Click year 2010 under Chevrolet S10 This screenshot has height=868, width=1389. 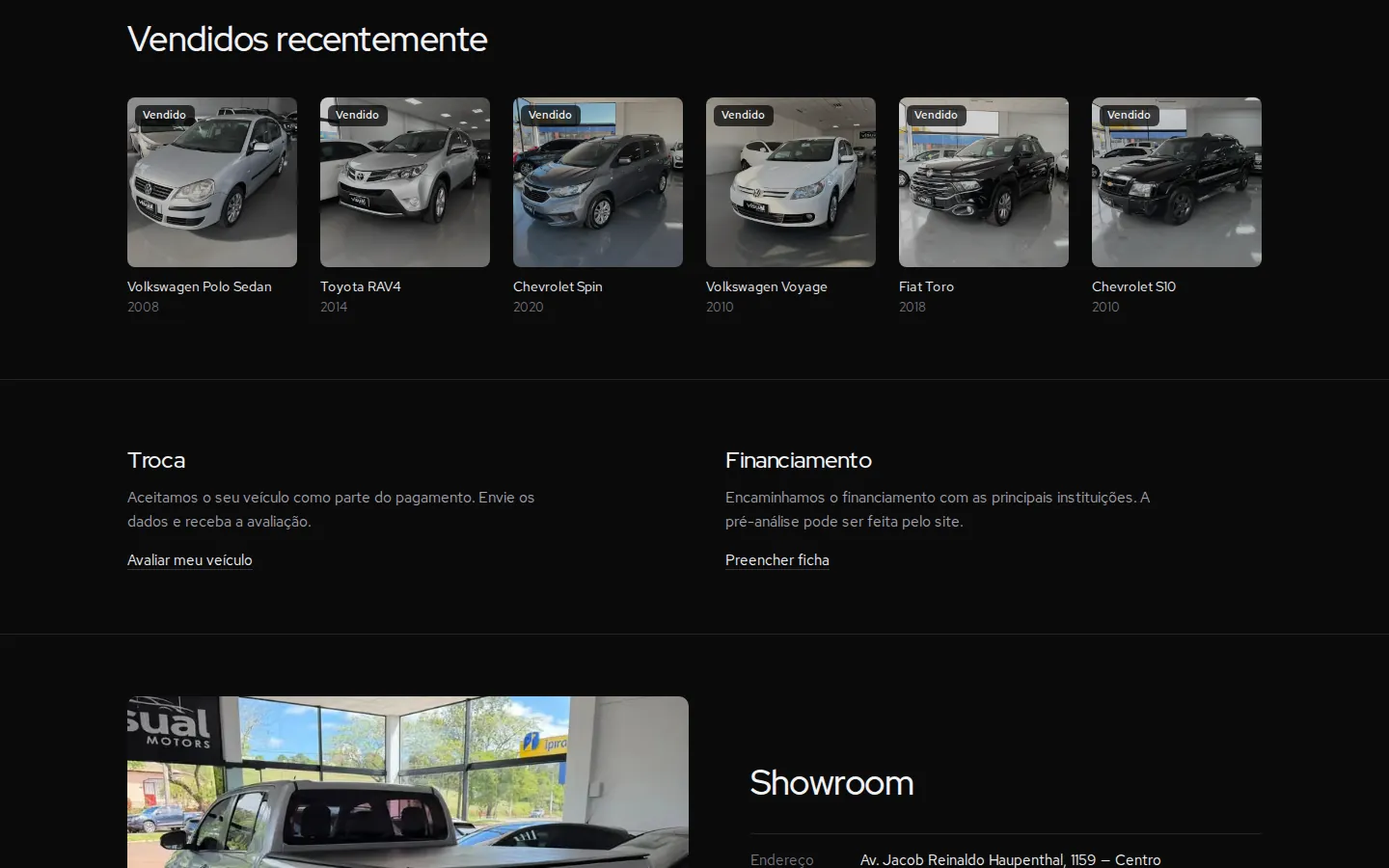pos(1105,307)
